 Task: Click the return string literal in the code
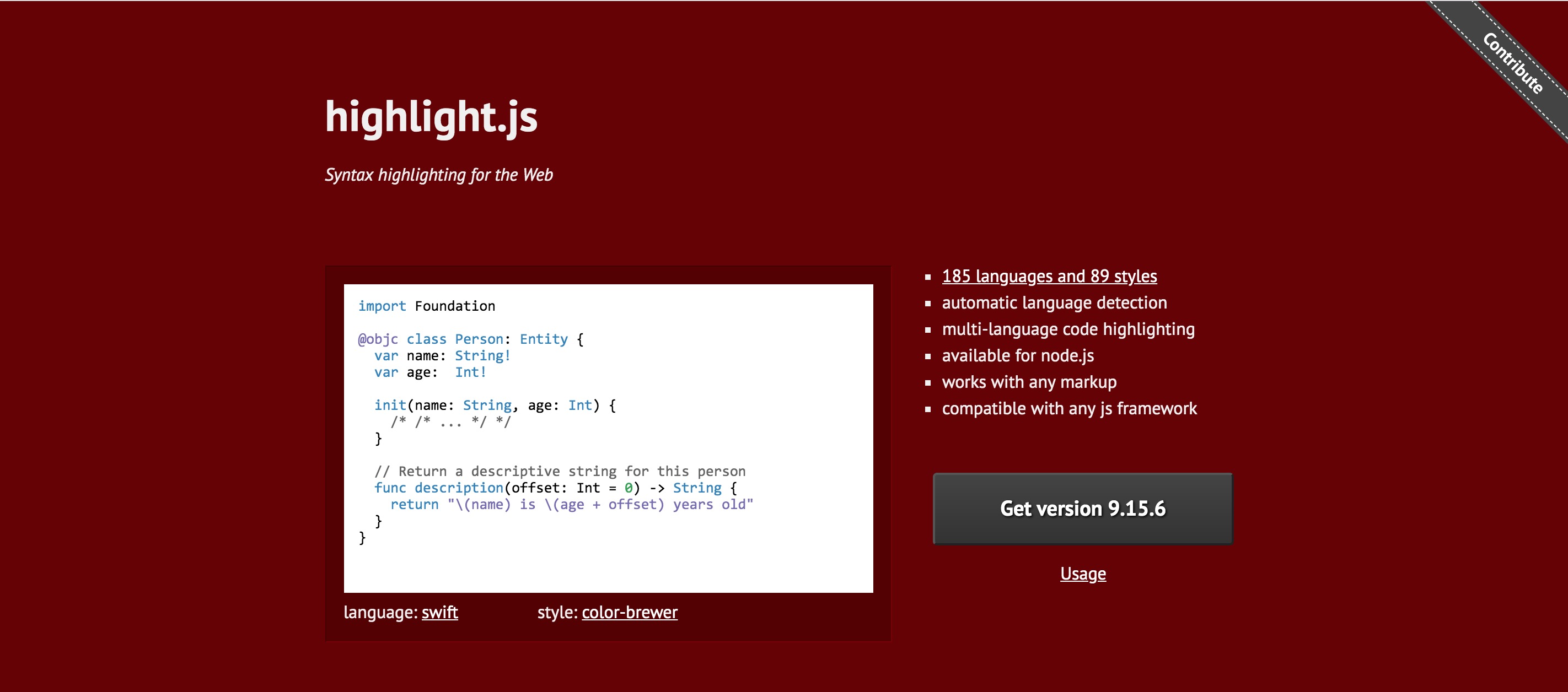599,504
